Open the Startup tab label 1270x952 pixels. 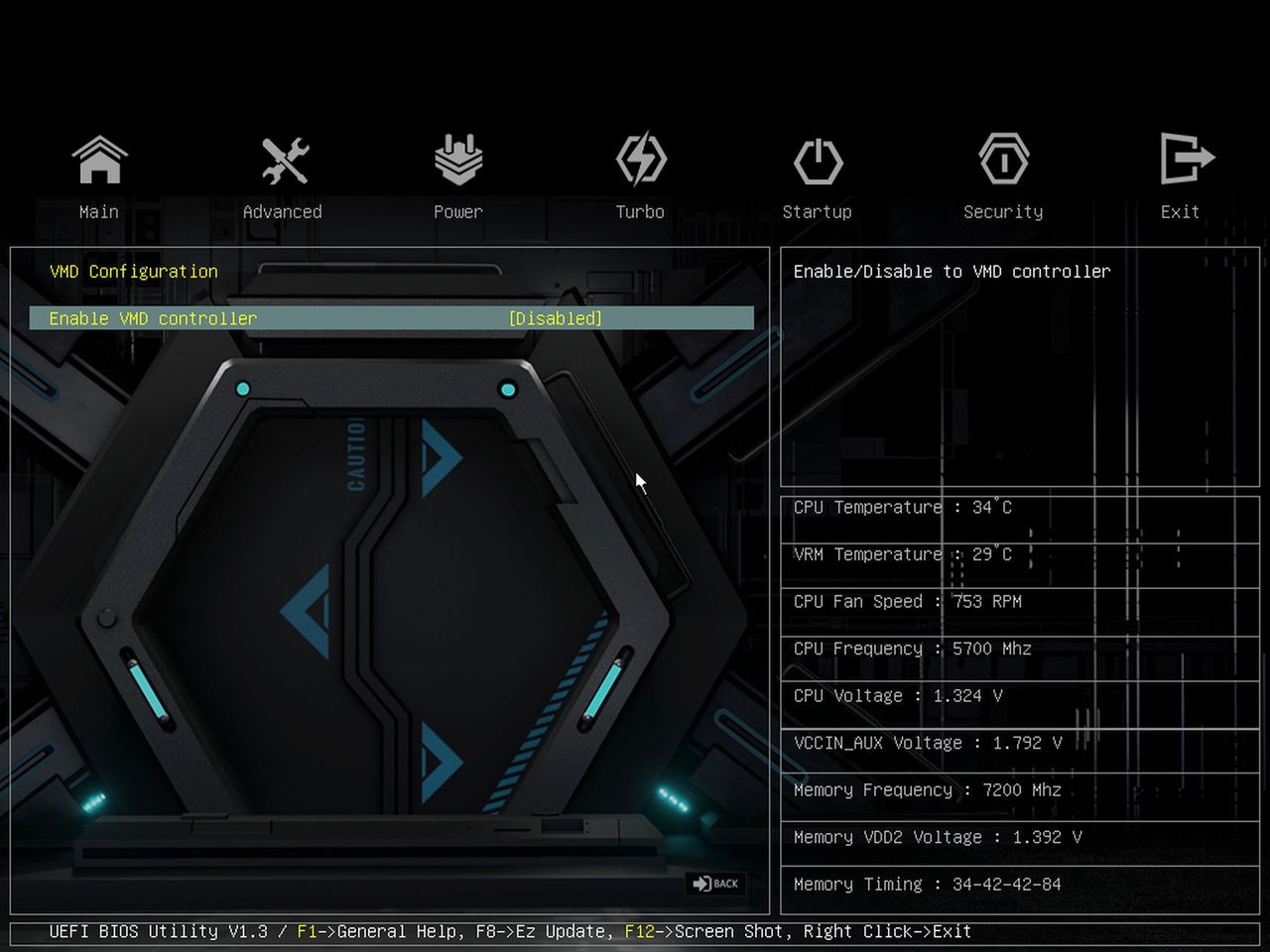tap(818, 212)
